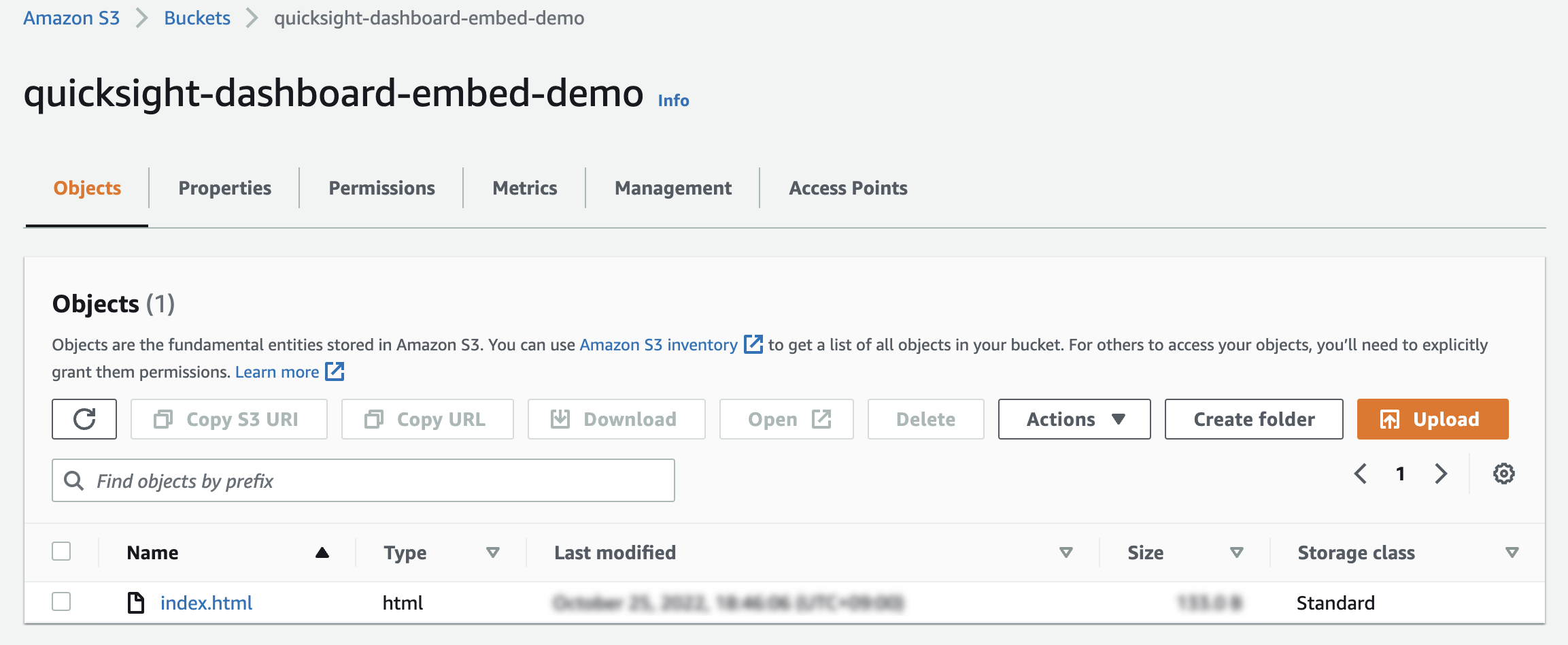
Task: Click the Standard storage class cell
Action: 1335,603
